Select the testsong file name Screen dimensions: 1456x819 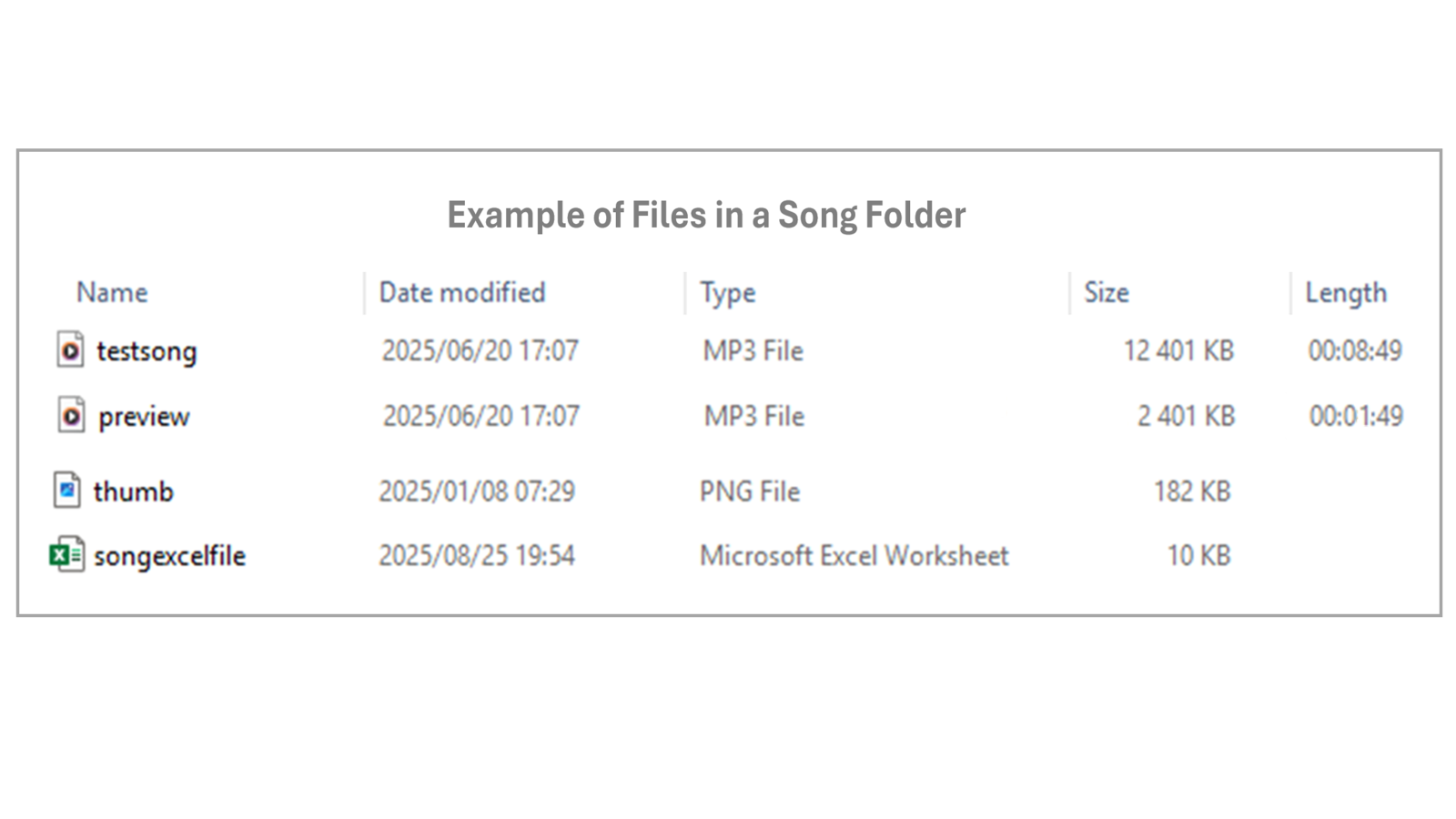[147, 351]
